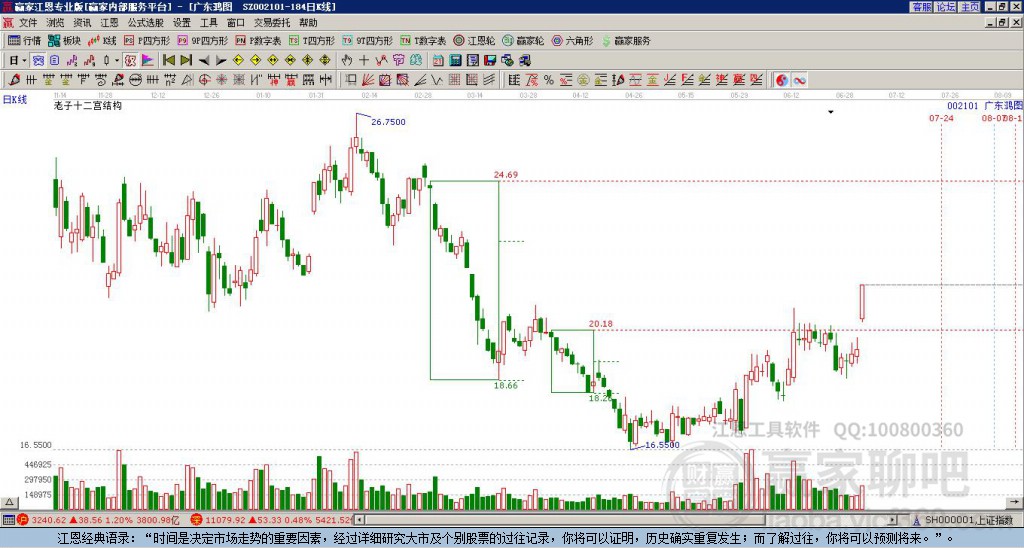Jump to first bar with green skip-back icon
The height and width of the screenshot is (548, 1024).
click(x=168, y=60)
